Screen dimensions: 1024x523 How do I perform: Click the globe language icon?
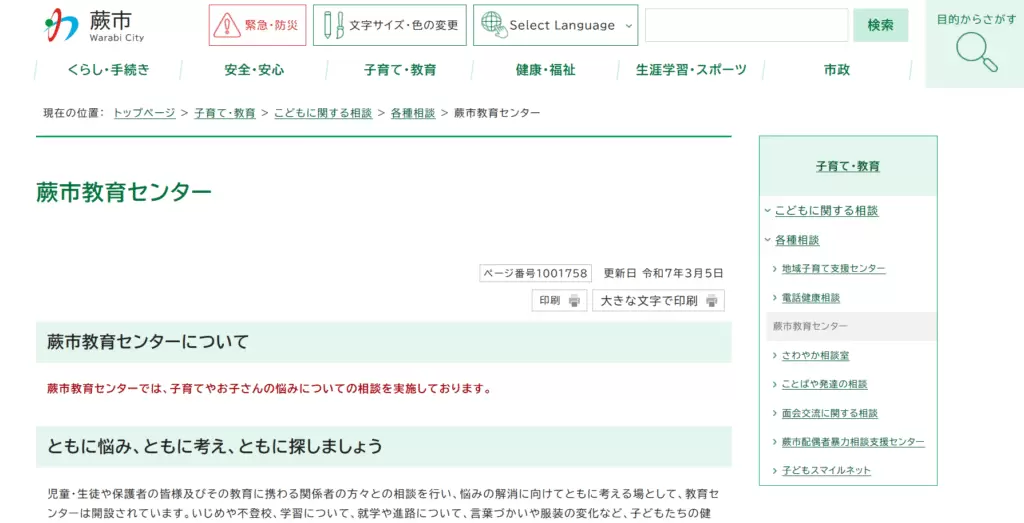point(494,25)
